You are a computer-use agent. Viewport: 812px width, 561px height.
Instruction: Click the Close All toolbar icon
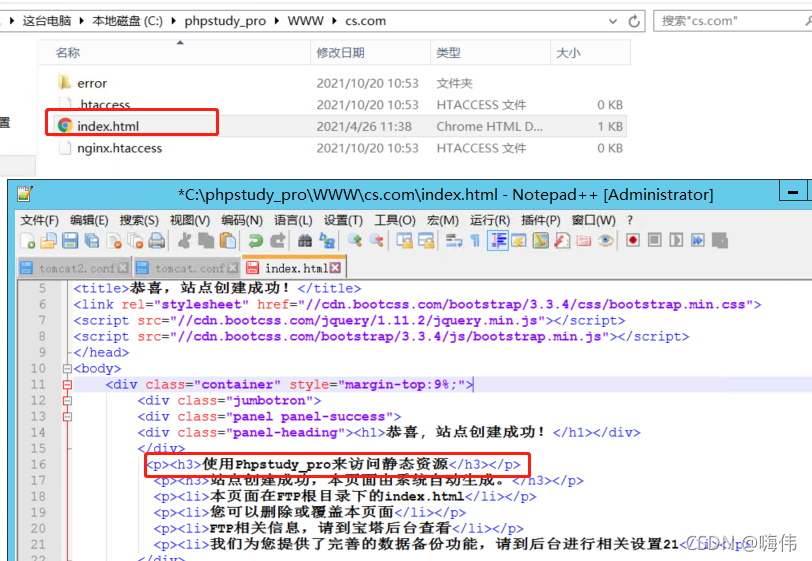tap(135, 240)
